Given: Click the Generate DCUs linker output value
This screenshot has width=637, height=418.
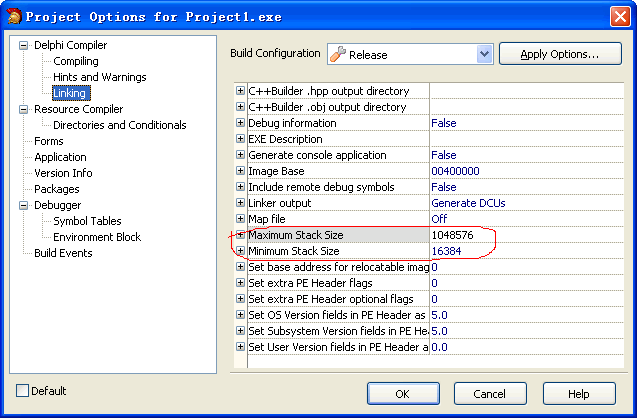Looking at the screenshot, I should 468,203.
